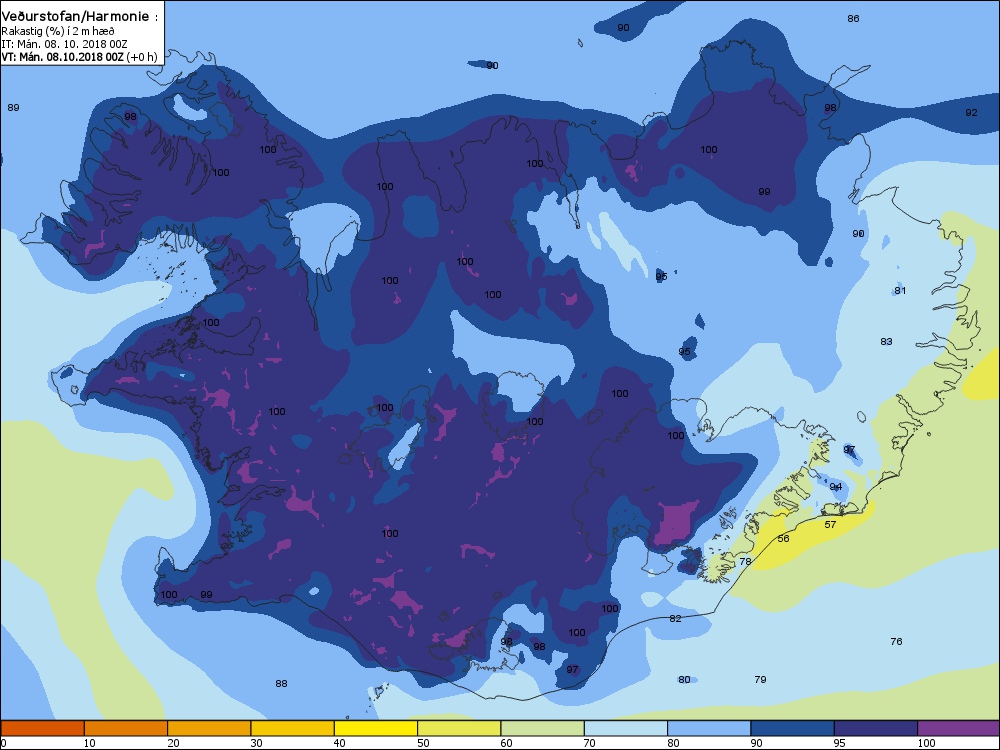Click the legend tick label 40

340,743
